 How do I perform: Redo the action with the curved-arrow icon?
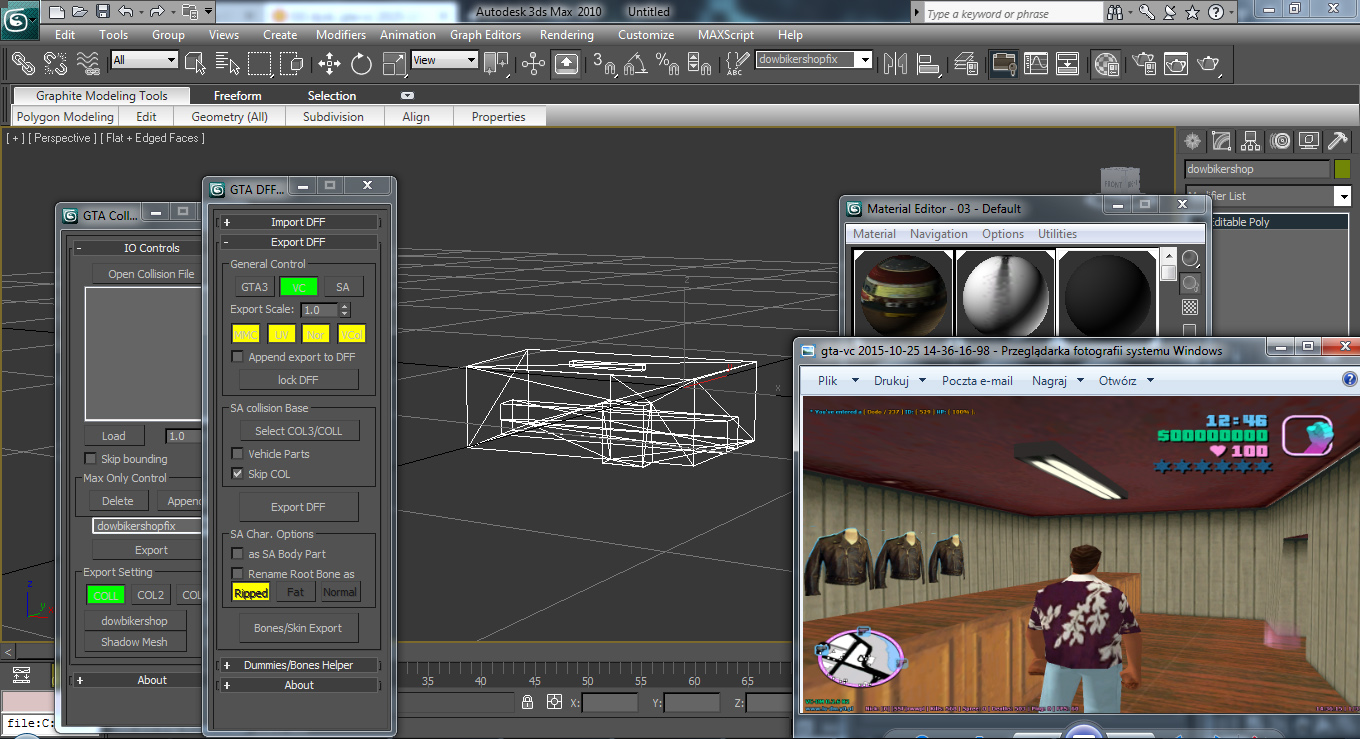click(x=158, y=12)
